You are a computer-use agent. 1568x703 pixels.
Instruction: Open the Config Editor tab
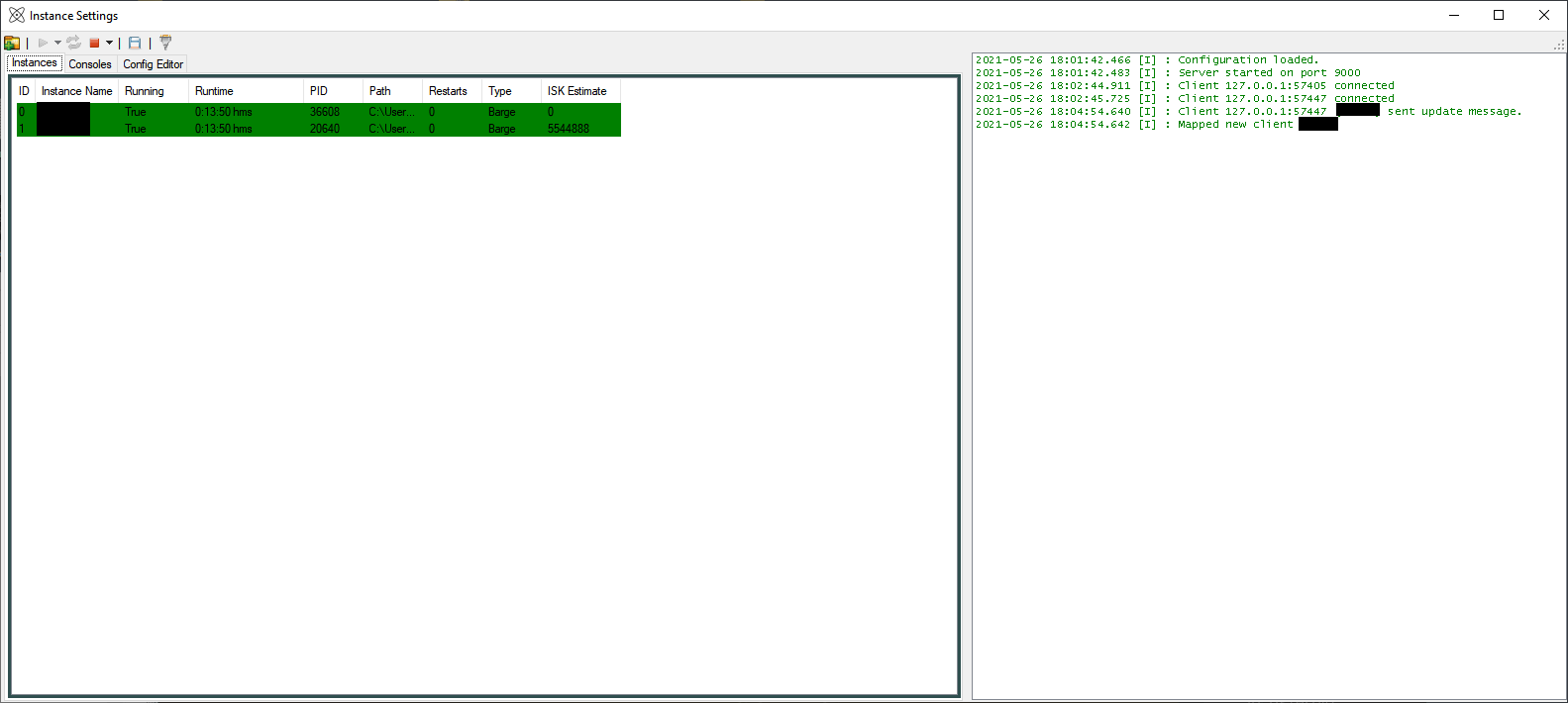point(154,64)
